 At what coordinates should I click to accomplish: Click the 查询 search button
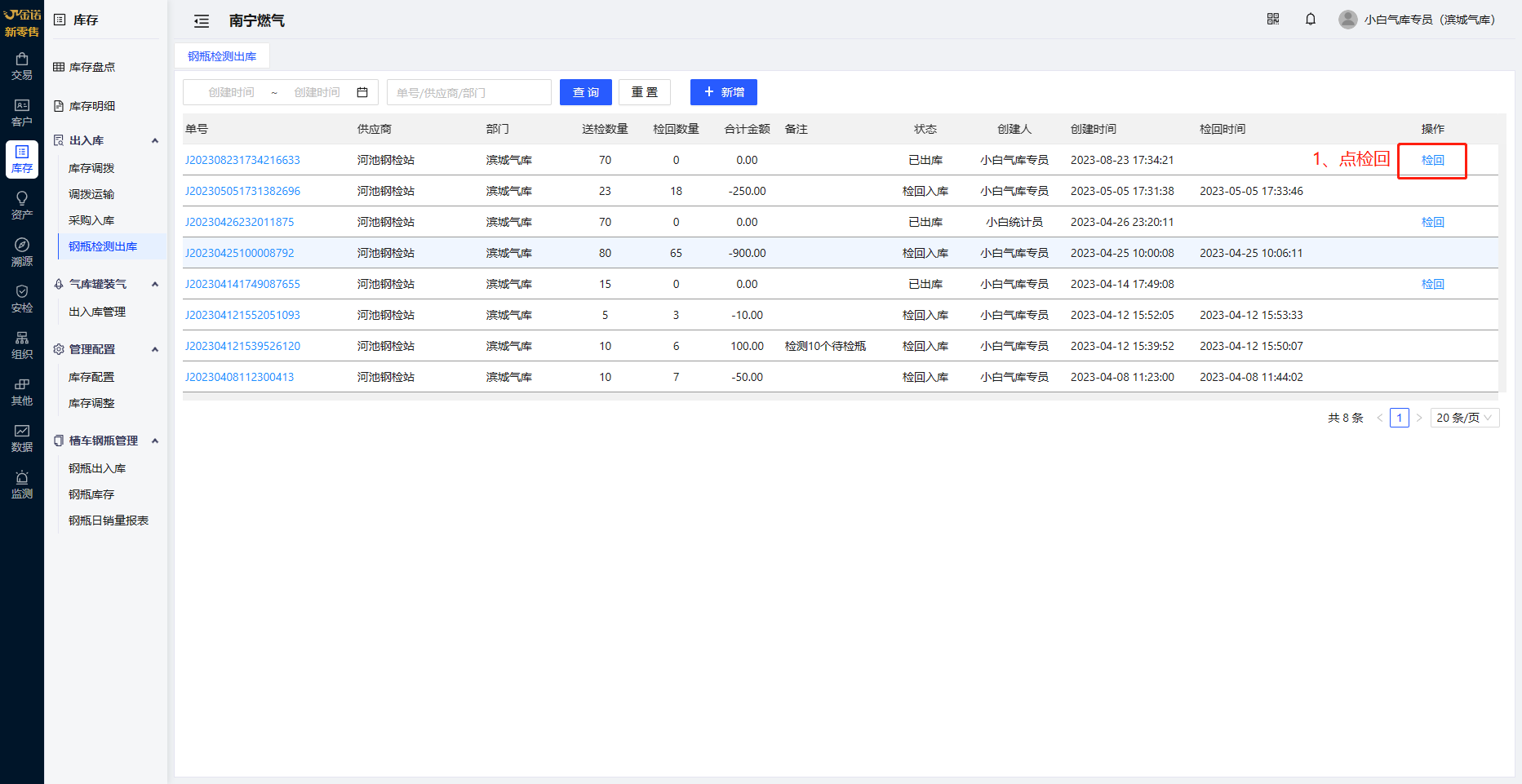pos(586,92)
